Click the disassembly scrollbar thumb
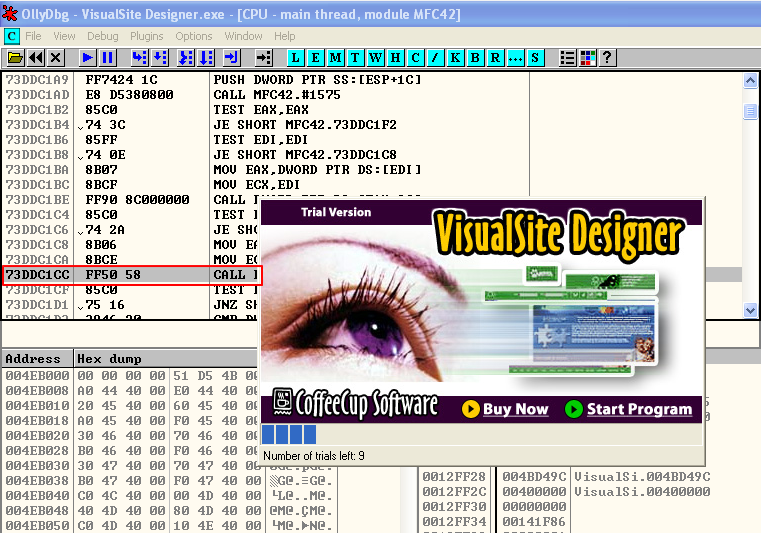Image resolution: width=761 pixels, height=533 pixels. (x=750, y=111)
